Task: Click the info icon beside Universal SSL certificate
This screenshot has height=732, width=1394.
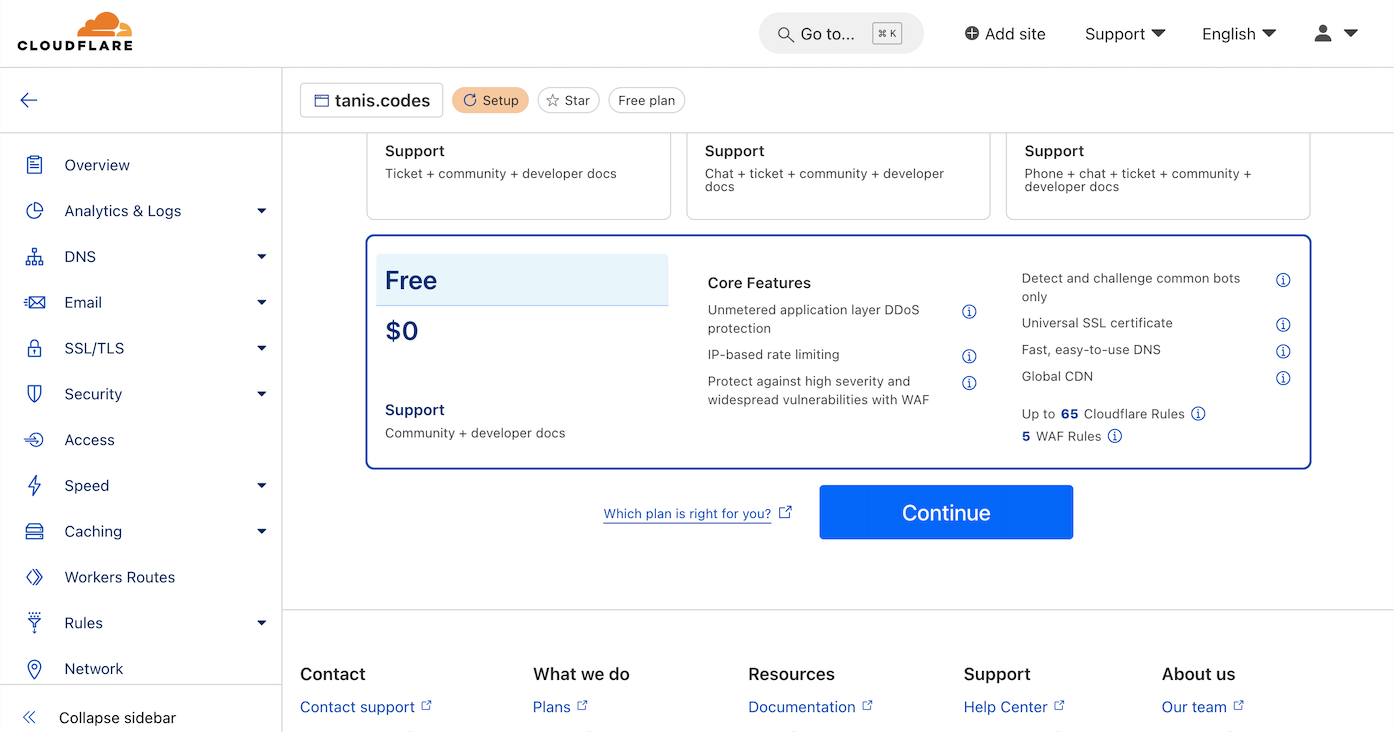Action: 1283,324
